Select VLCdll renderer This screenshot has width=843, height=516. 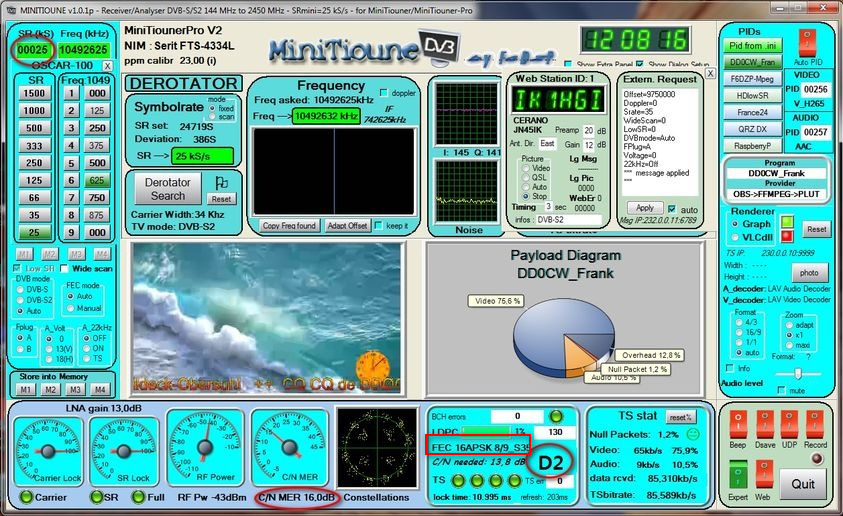(735, 237)
